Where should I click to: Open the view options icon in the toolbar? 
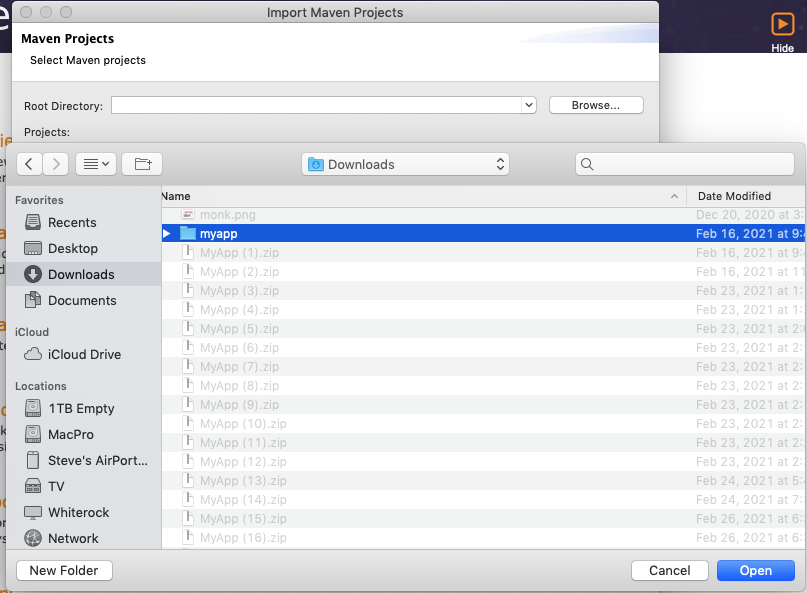95,163
